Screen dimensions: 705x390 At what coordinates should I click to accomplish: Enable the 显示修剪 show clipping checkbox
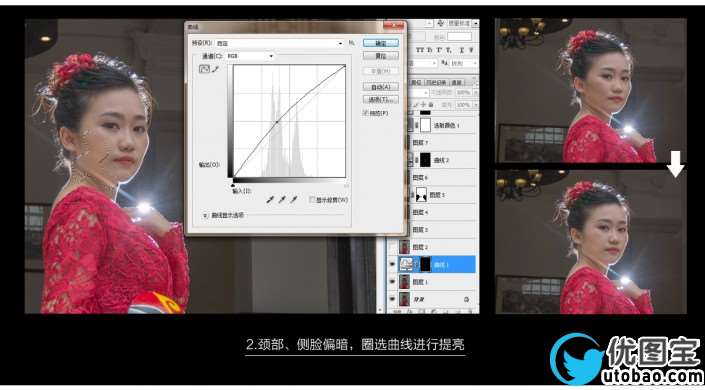coord(312,199)
